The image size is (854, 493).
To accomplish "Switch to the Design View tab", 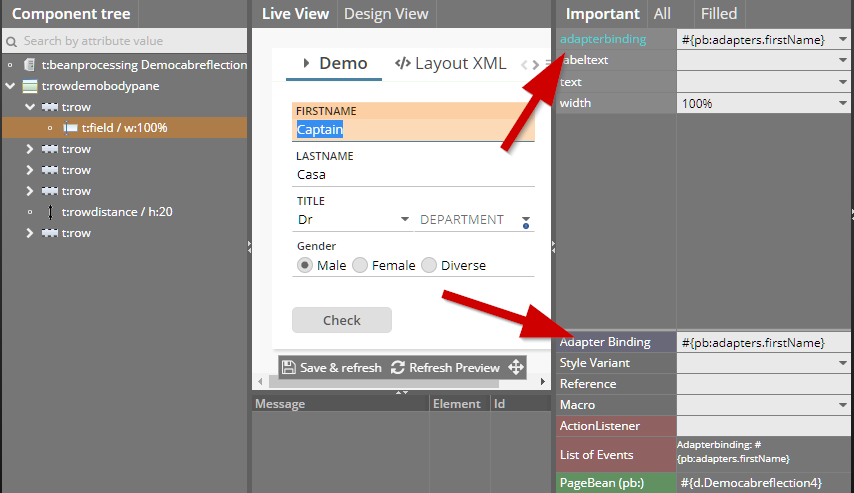I will tap(386, 14).
